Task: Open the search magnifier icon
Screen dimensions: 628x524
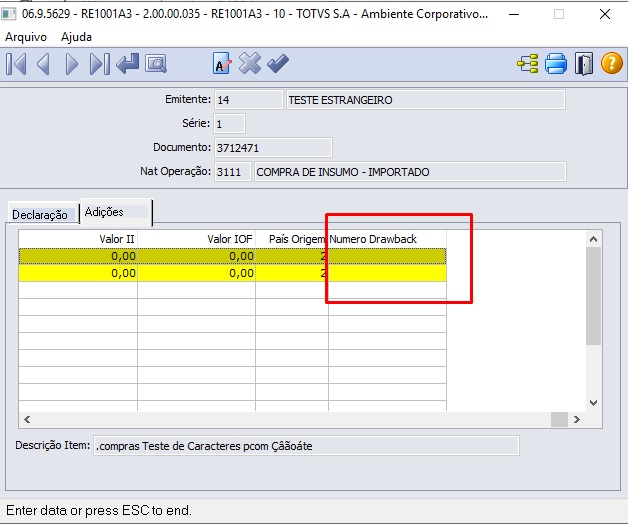Action: [x=156, y=64]
